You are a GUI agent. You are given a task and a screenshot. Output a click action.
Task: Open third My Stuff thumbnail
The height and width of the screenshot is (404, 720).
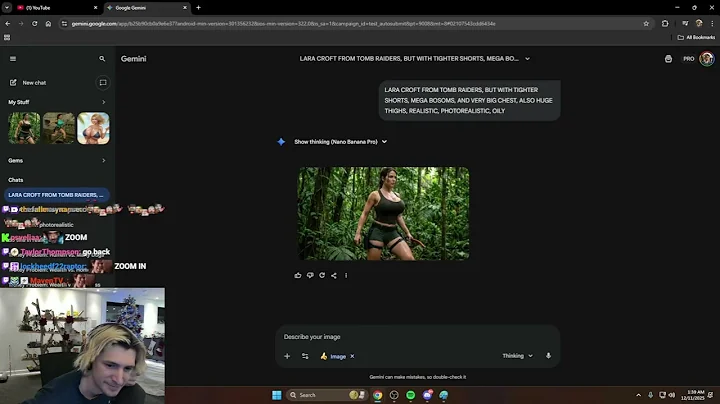click(93, 128)
